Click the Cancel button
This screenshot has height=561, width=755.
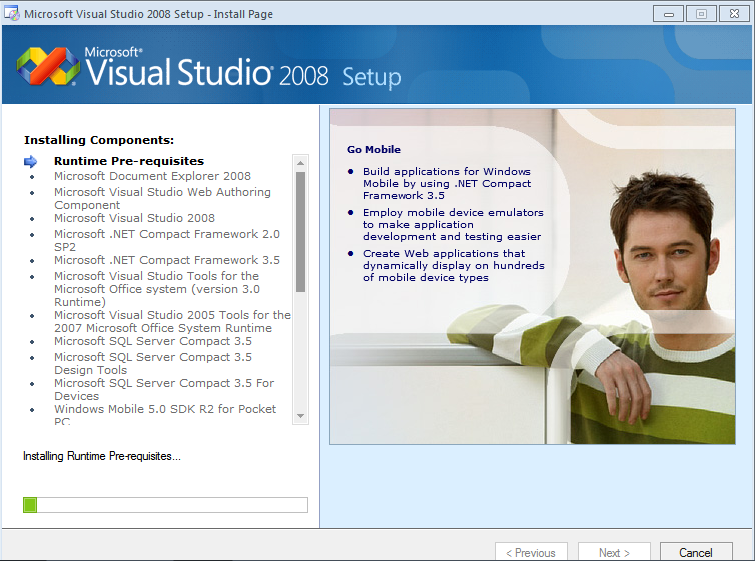(696, 552)
